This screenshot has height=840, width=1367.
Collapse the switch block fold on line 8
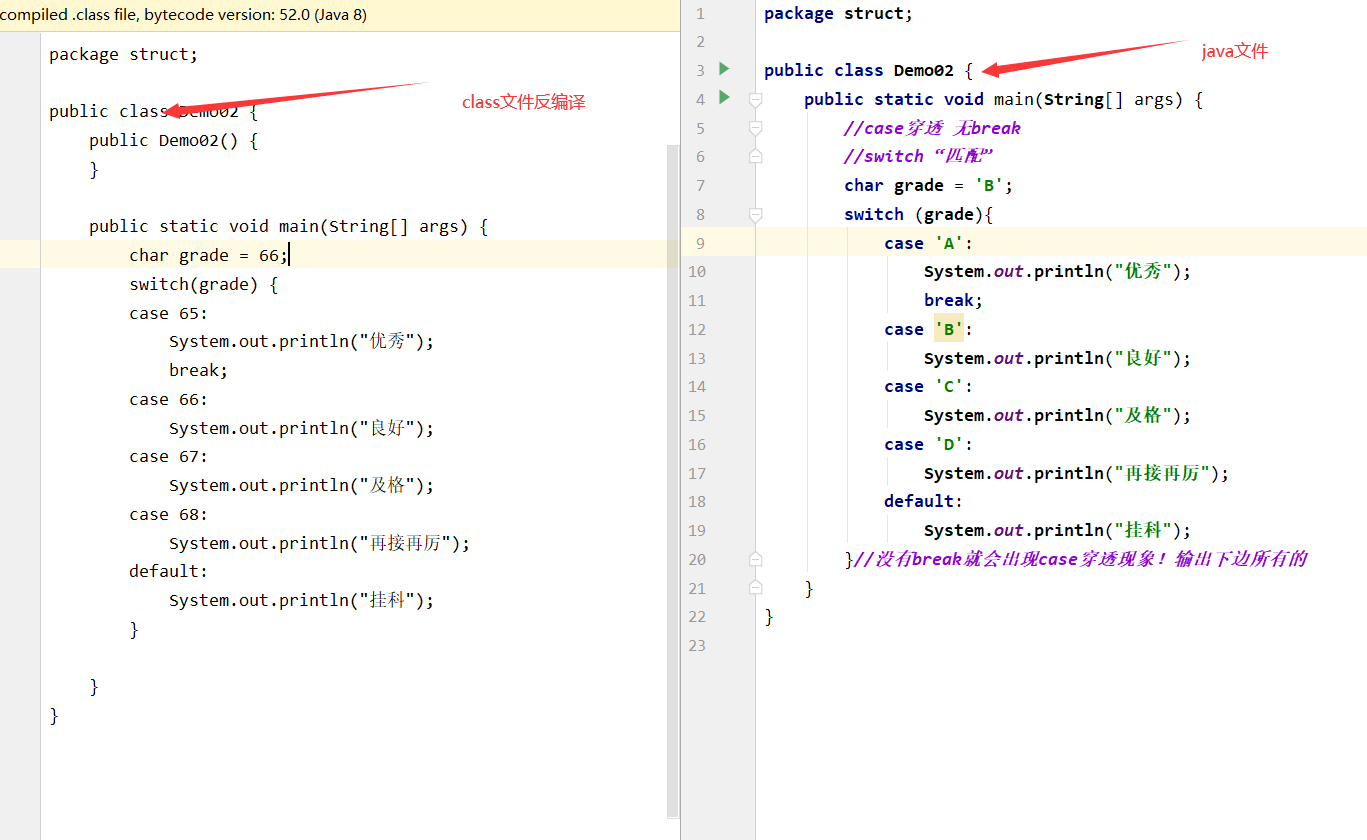point(756,214)
